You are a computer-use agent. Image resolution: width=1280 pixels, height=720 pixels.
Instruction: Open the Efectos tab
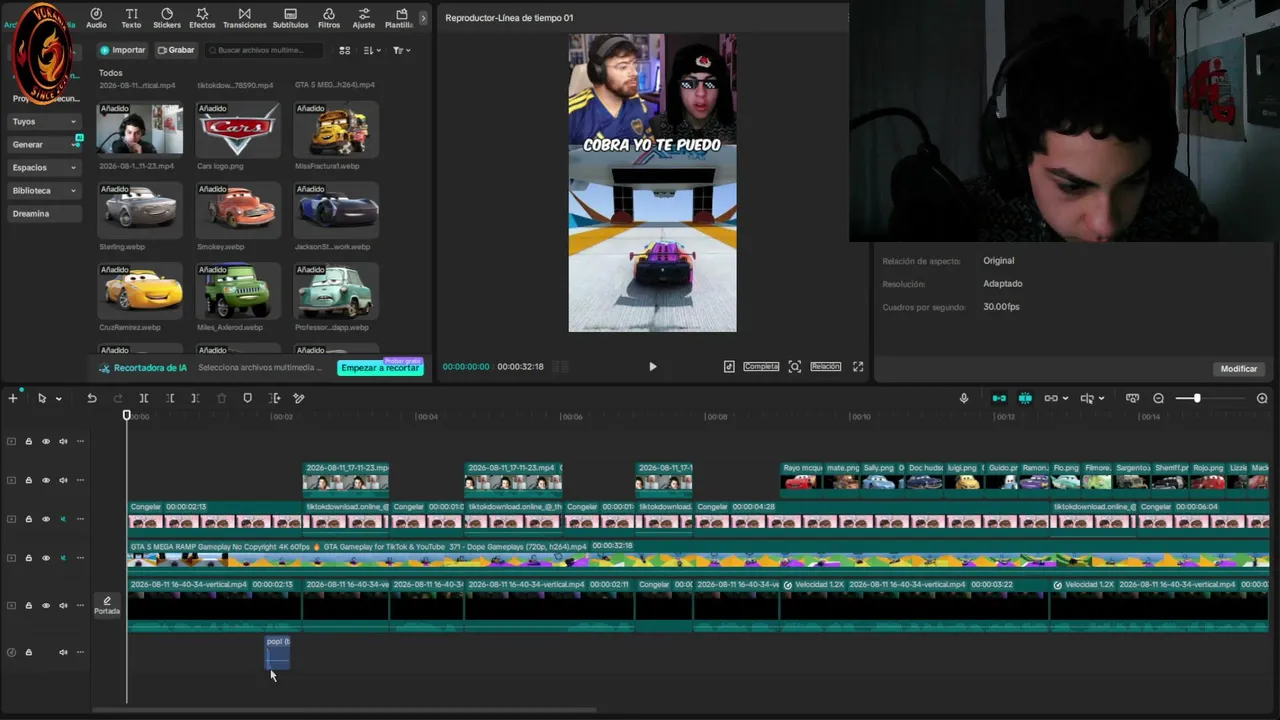202,18
